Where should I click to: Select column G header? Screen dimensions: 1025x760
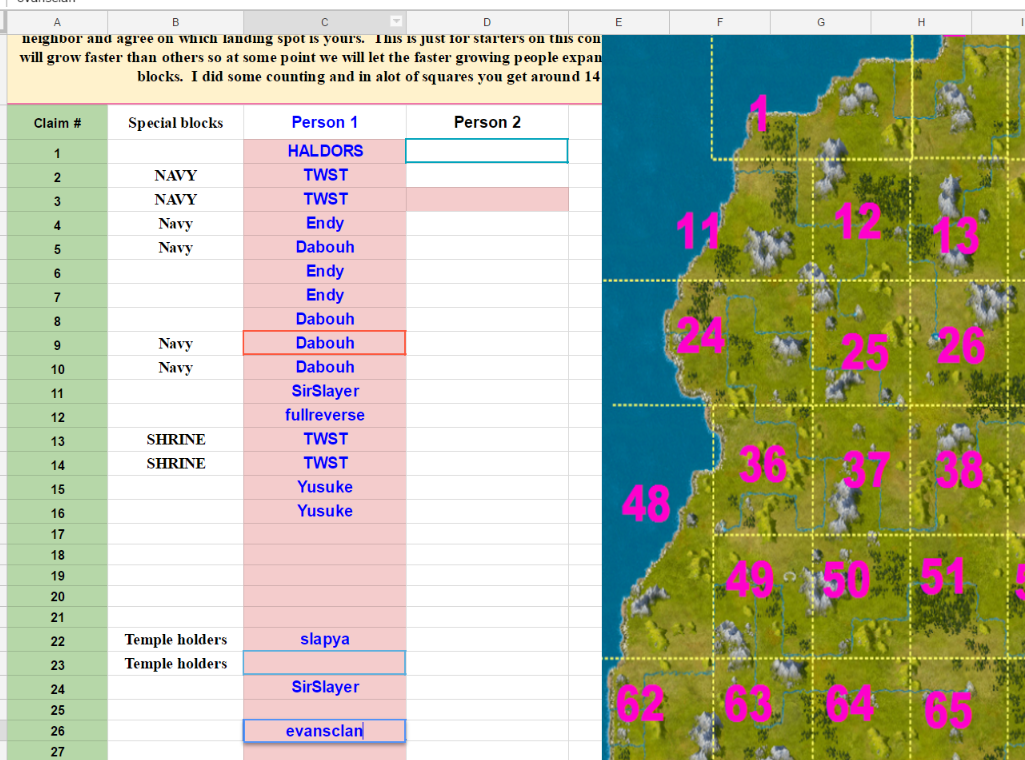[820, 22]
